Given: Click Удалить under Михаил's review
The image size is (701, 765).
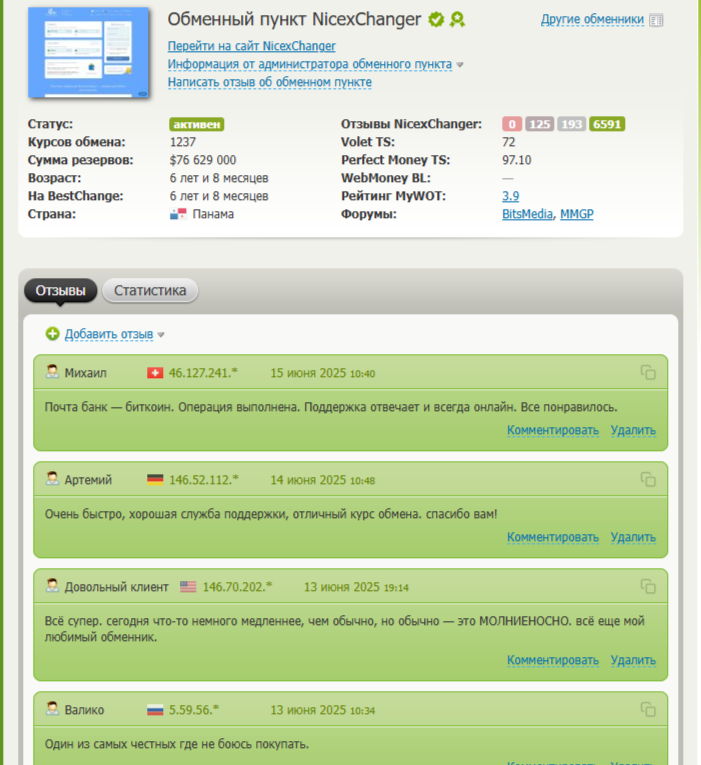Looking at the screenshot, I should click(633, 430).
